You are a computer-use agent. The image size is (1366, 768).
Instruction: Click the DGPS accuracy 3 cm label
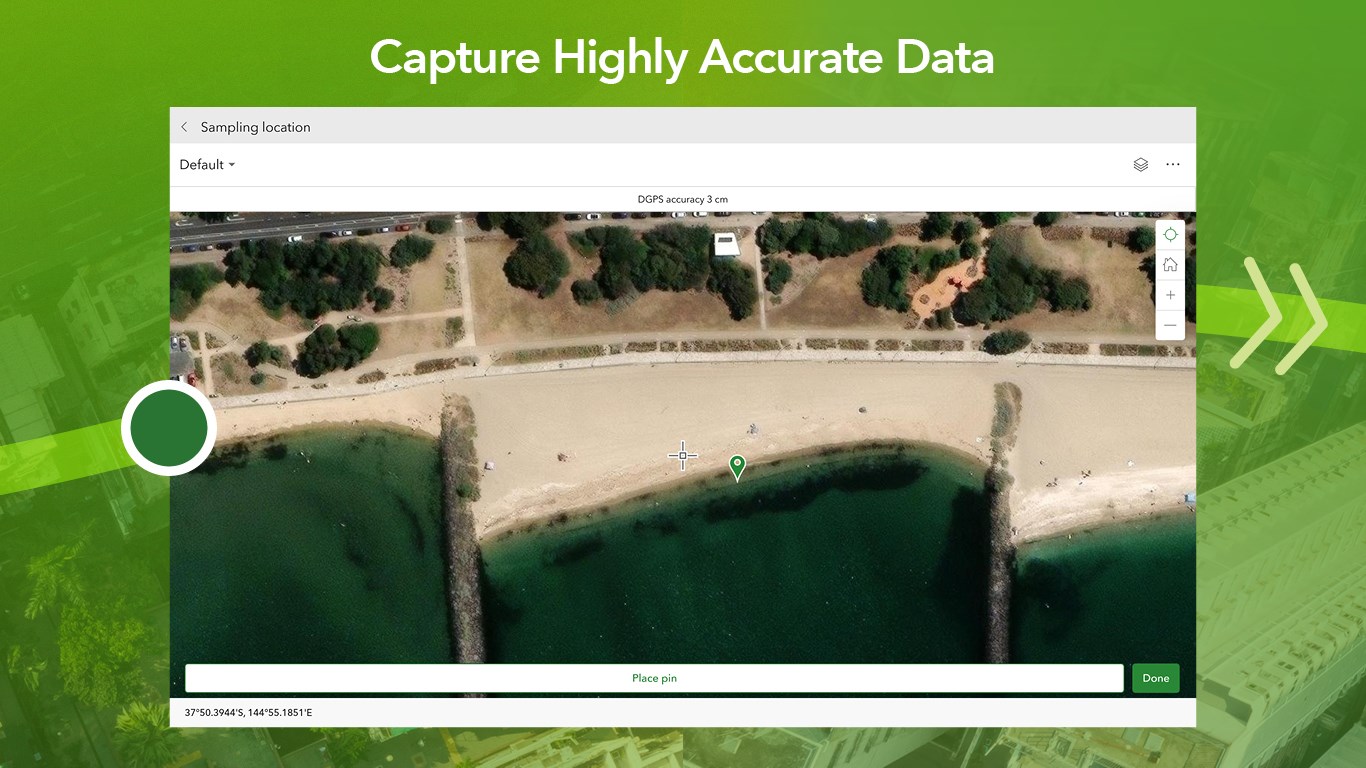pos(683,199)
